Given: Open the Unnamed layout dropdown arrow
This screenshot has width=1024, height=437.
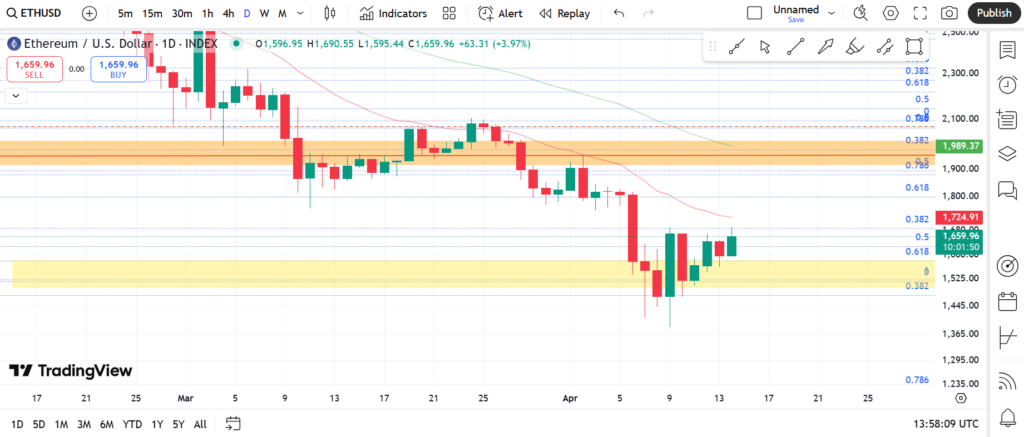Looking at the screenshot, I should tap(829, 13).
